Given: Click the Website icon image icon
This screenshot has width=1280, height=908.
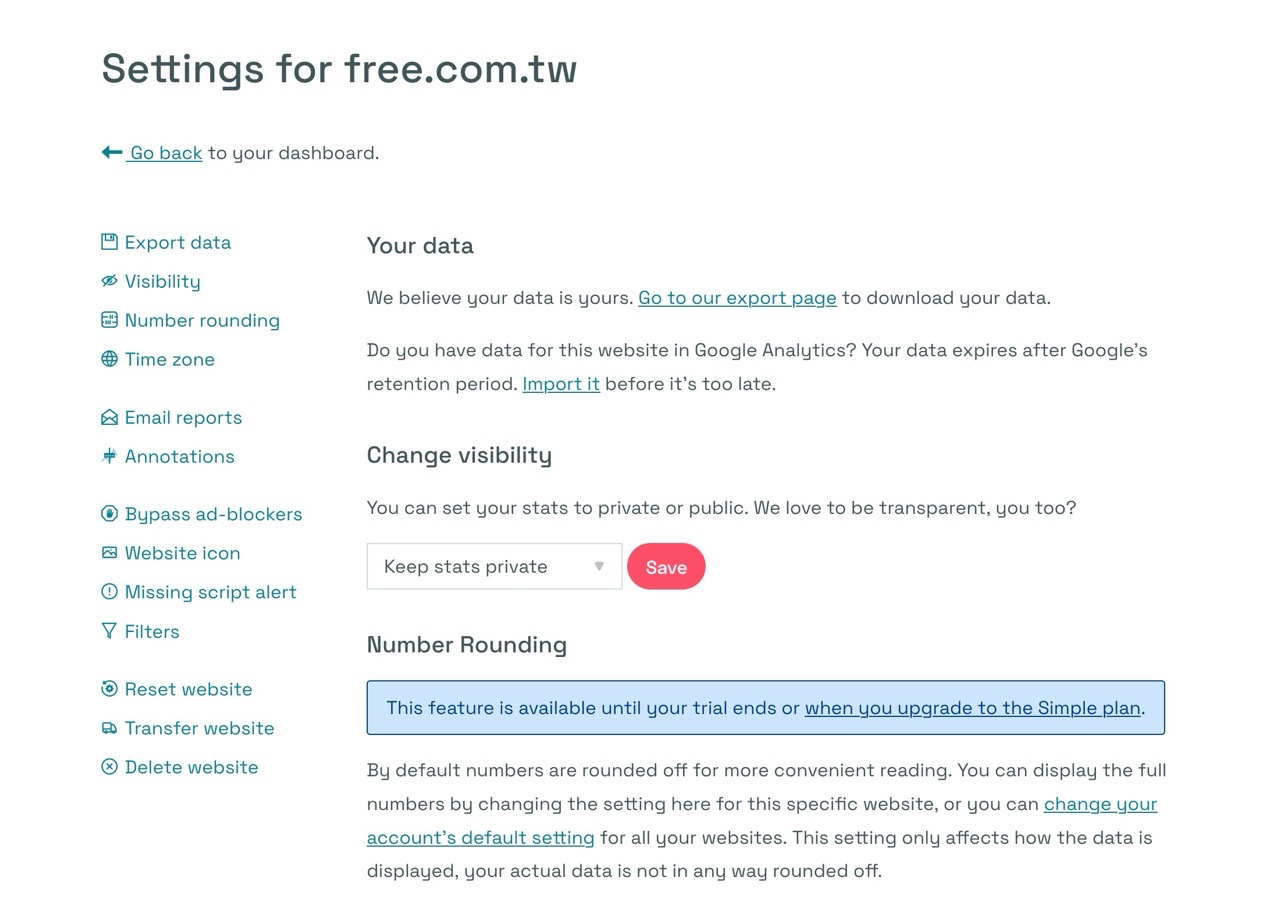Looking at the screenshot, I should click(109, 553).
